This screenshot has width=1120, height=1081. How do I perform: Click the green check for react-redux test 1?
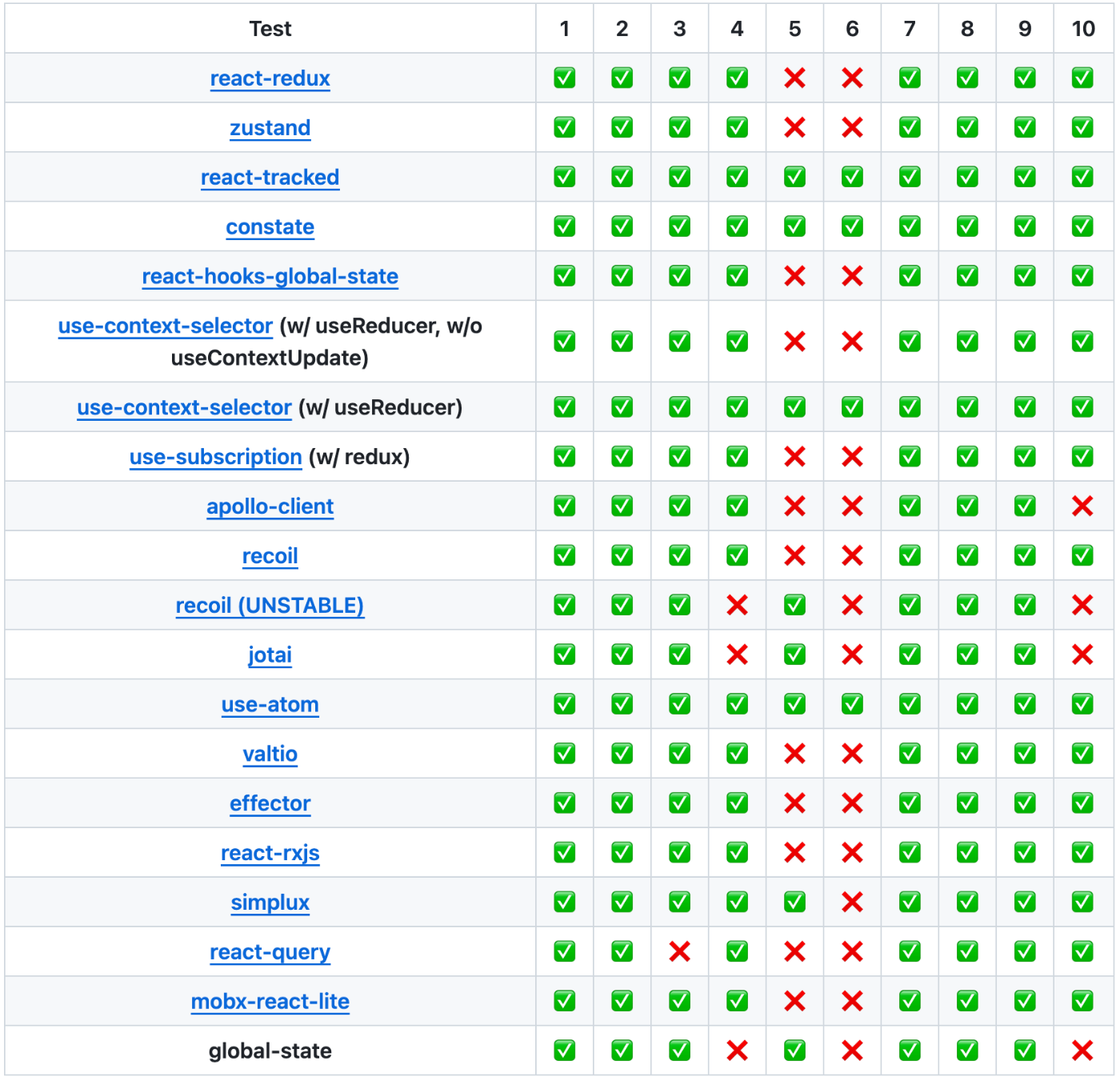coord(564,78)
